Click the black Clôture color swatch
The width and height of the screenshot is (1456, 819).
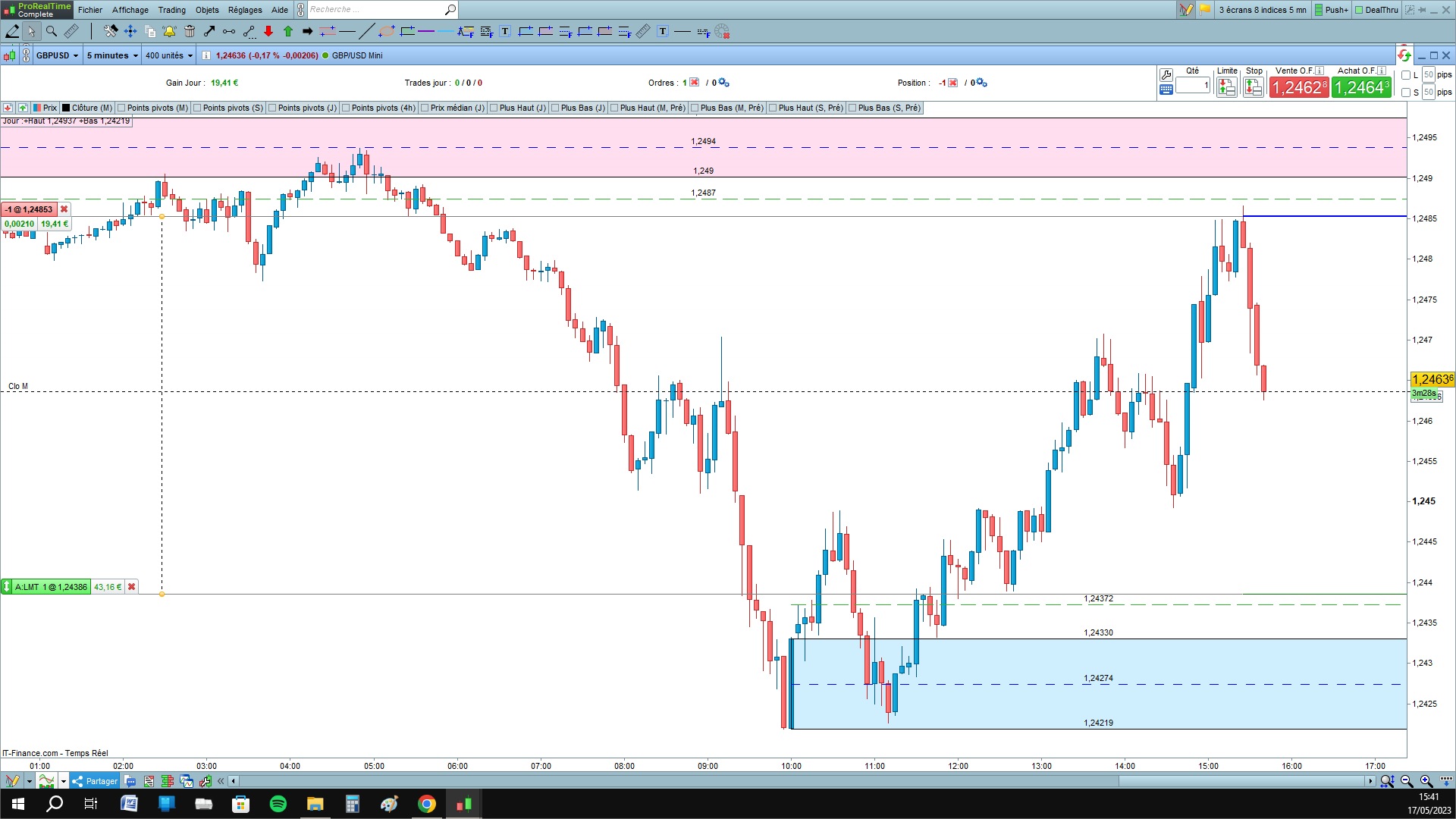66,108
